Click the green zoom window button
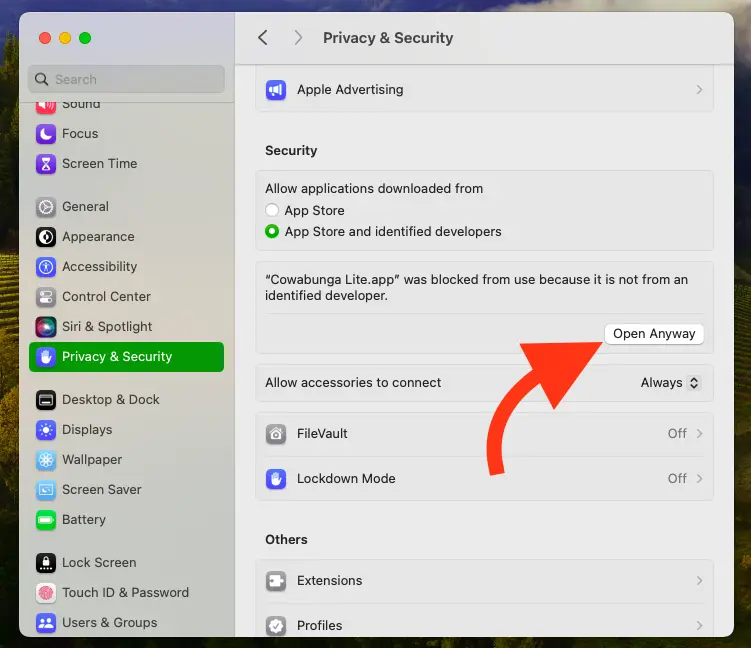This screenshot has width=751, height=648. click(x=85, y=38)
